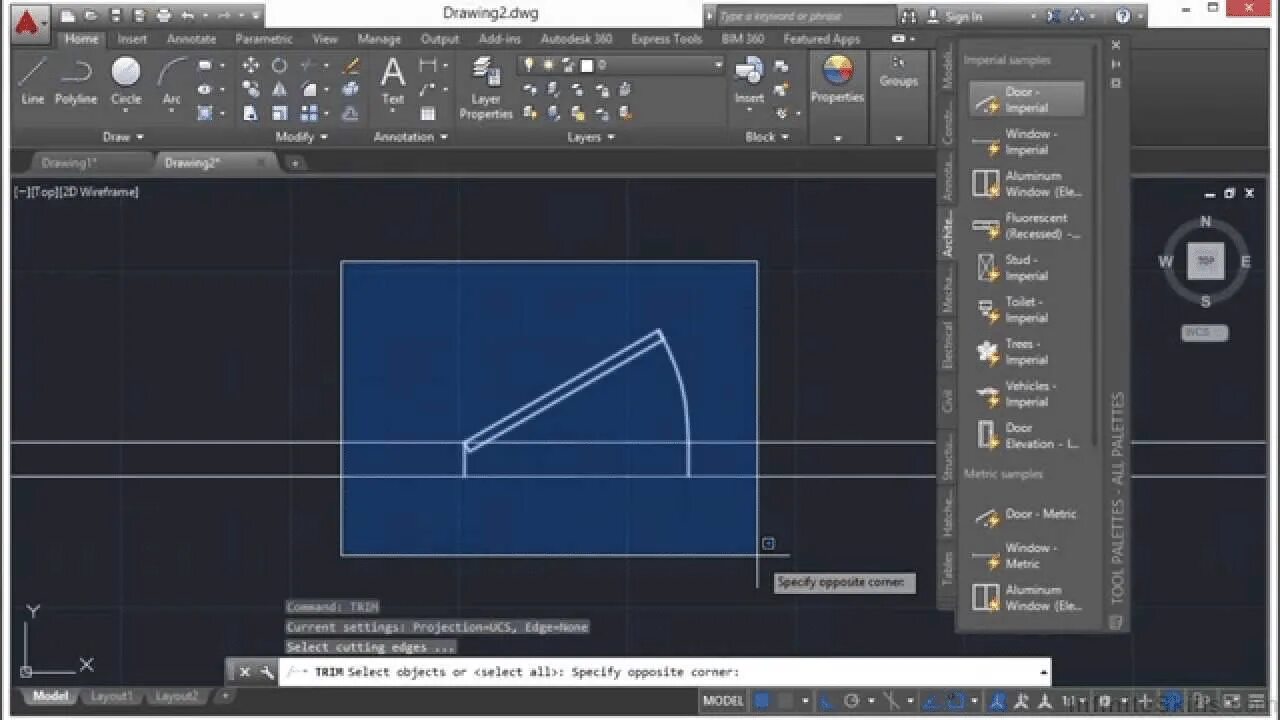1280x720 pixels.
Task: Click the Mirror tool icon
Action: (x=280, y=90)
